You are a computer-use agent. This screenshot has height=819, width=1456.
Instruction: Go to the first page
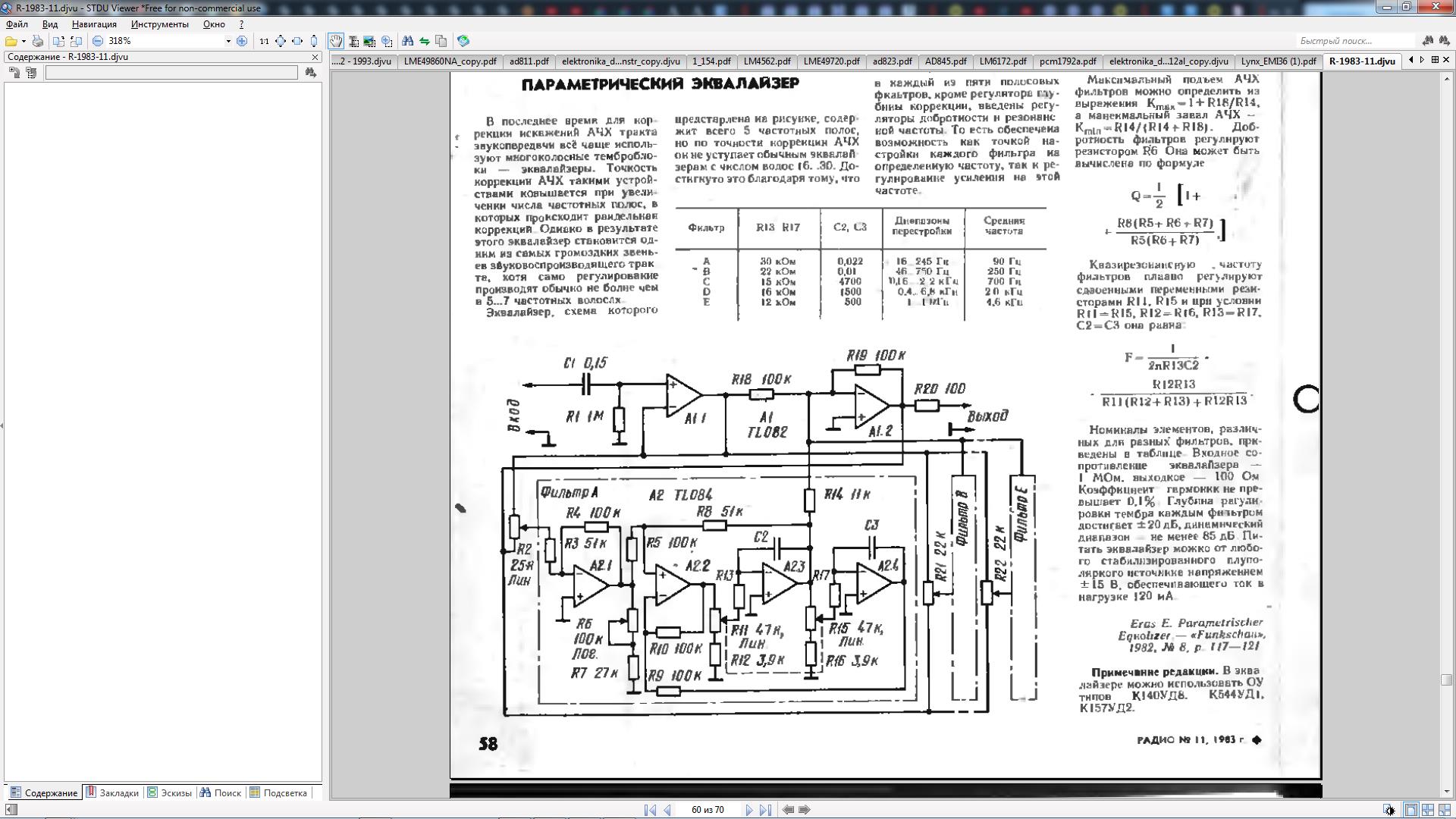point(650,810)
